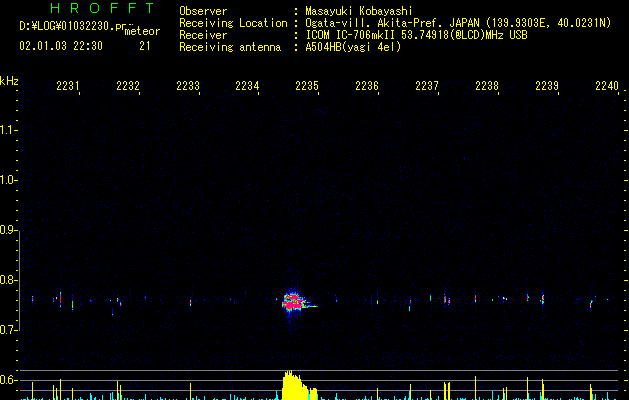Click the 2240 time axis marker
Image resolution: width=629 pixels, height=400 pixels.
[x=607, y=86]
